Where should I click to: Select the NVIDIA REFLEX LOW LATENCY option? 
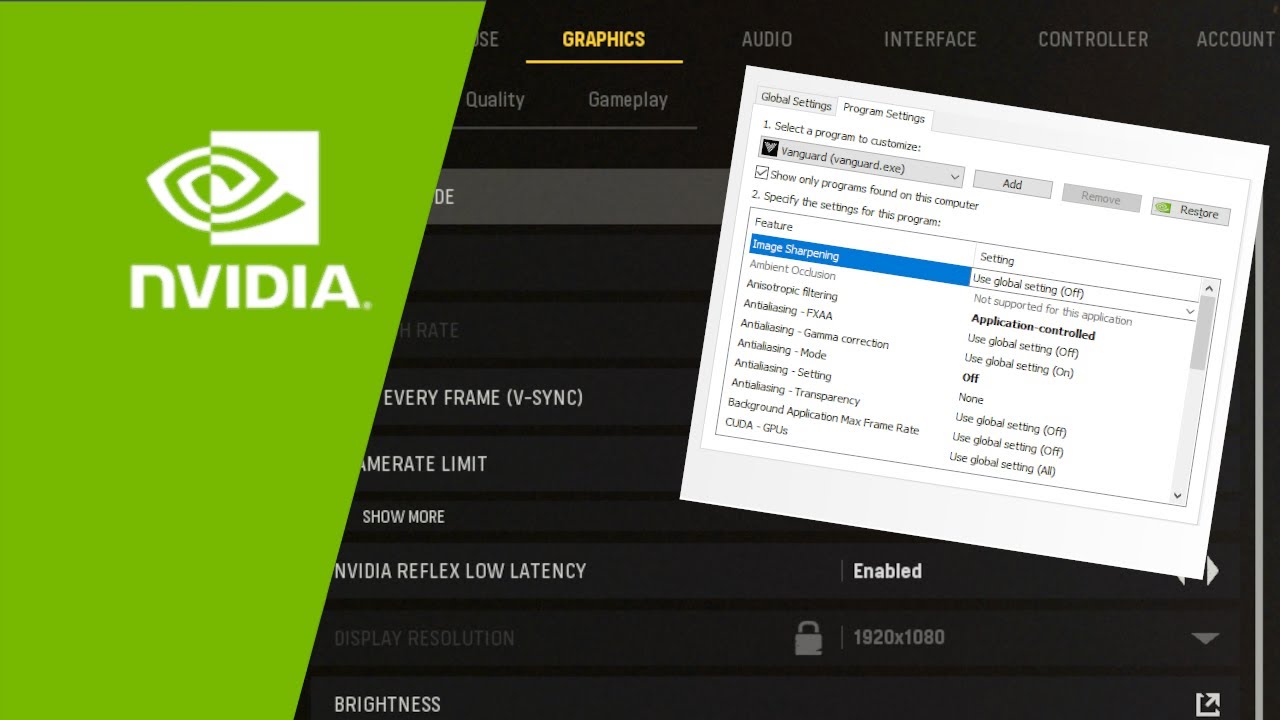pos(460,571)
